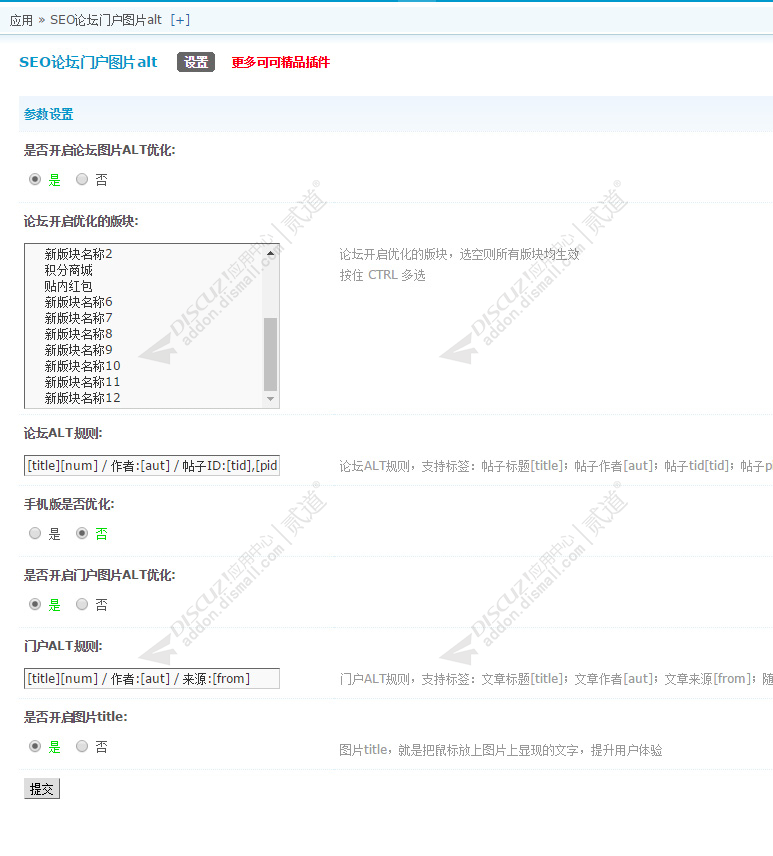773x856 pixels.
Task: Select 否 for 门户图片ALT优化
Action: click(82, 604)
